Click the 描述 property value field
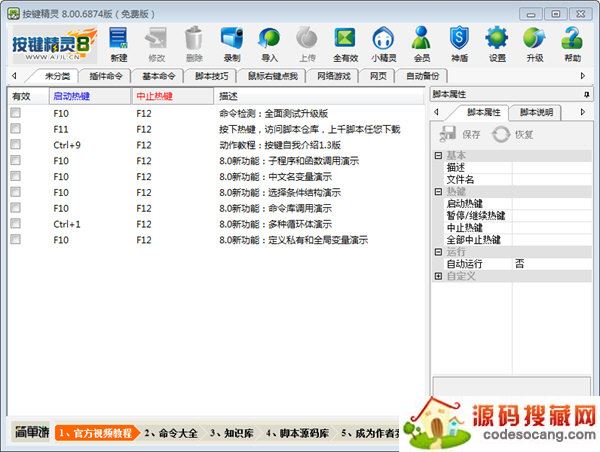Image resolution: width=600 pixels, height=452 pixels. coord(552,167)
